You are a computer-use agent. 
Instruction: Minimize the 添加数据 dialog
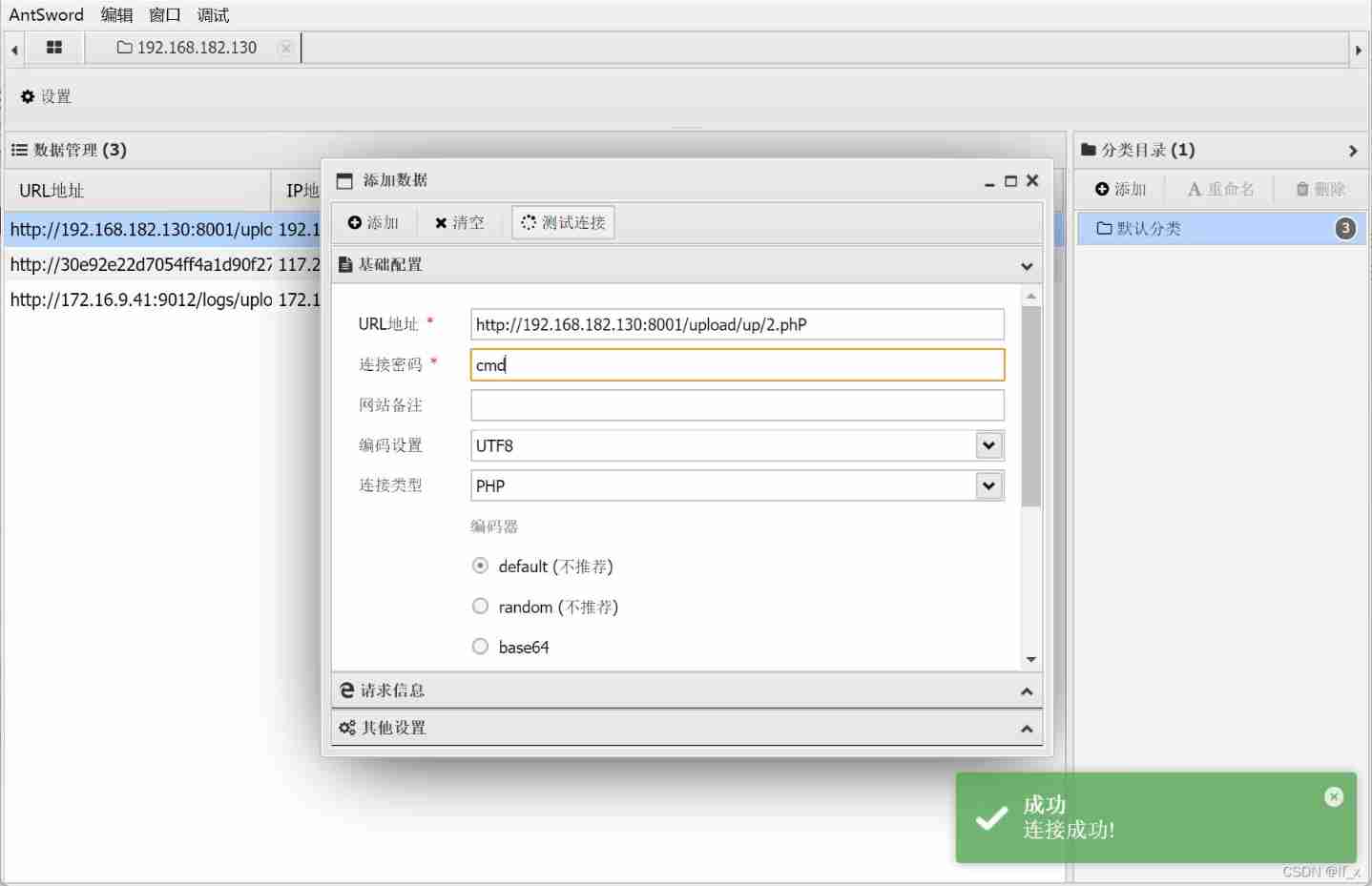click(x=989, y=181)
